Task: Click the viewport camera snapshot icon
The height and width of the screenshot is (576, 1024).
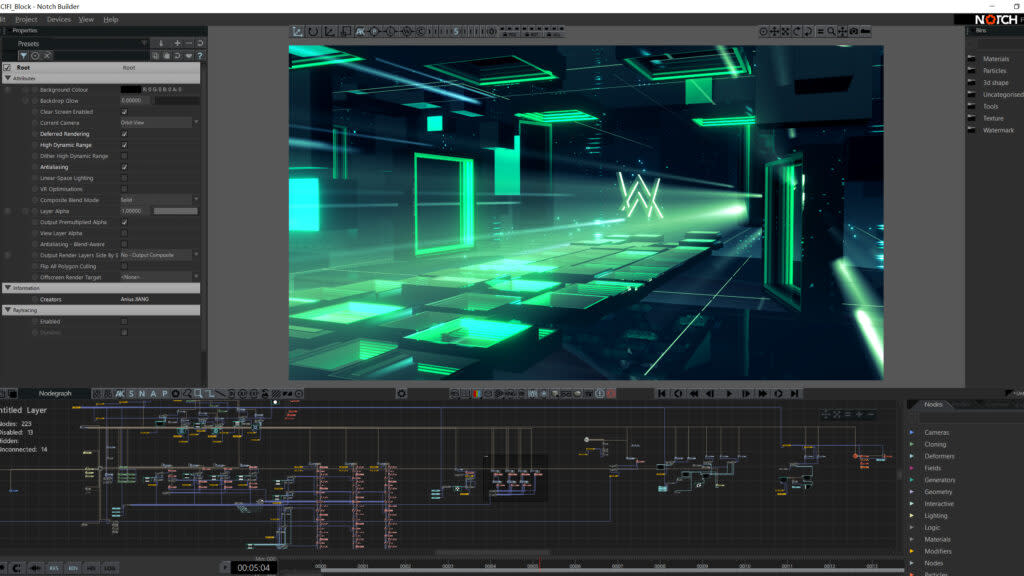Action: pyautogui.click(x=854, y=31)
